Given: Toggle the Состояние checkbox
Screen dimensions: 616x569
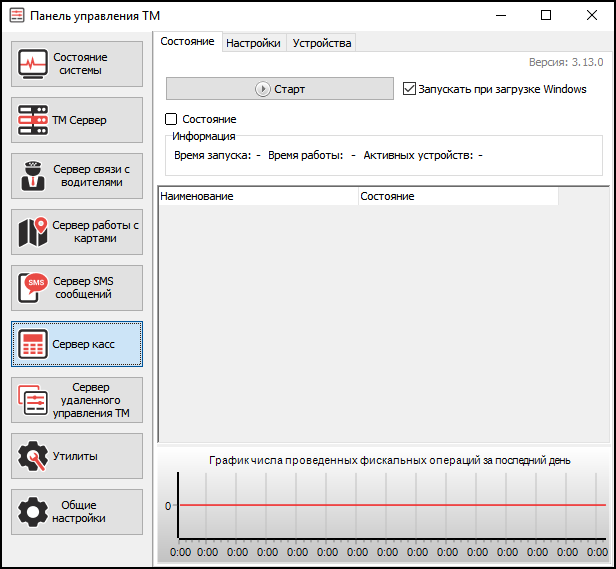Looking at the screenshot, I should (171, 119).
